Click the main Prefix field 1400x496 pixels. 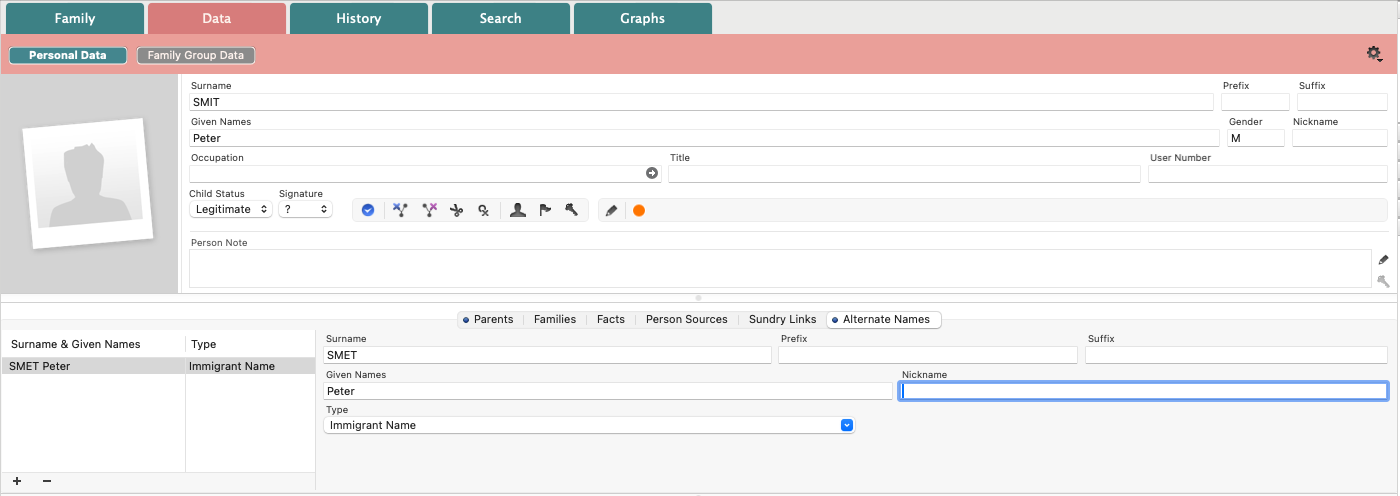pyautogui.click(x=1255, y=102)
